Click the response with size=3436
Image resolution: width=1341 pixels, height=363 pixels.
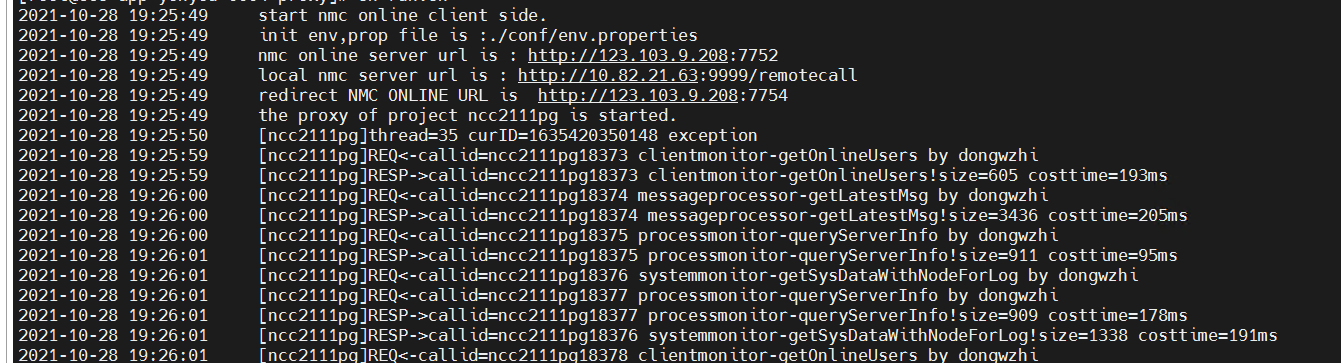pos(723,215)
